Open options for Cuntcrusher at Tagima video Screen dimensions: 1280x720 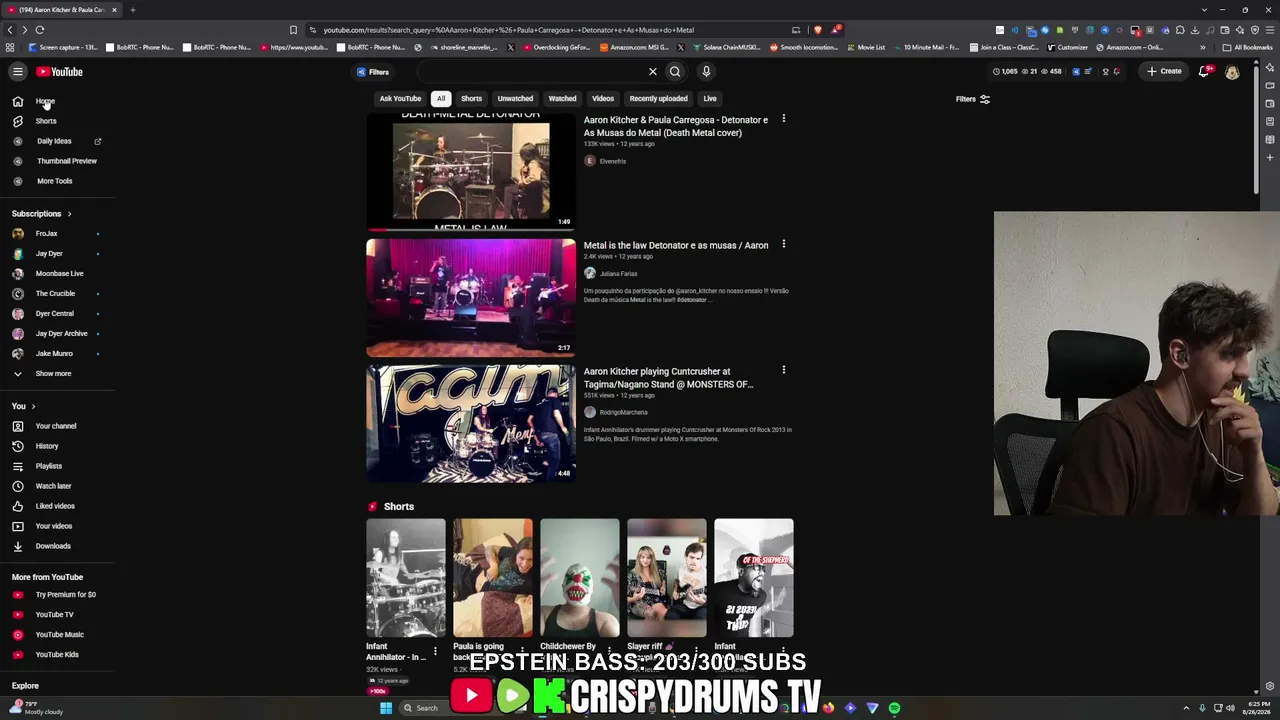[x=784, y=370]
